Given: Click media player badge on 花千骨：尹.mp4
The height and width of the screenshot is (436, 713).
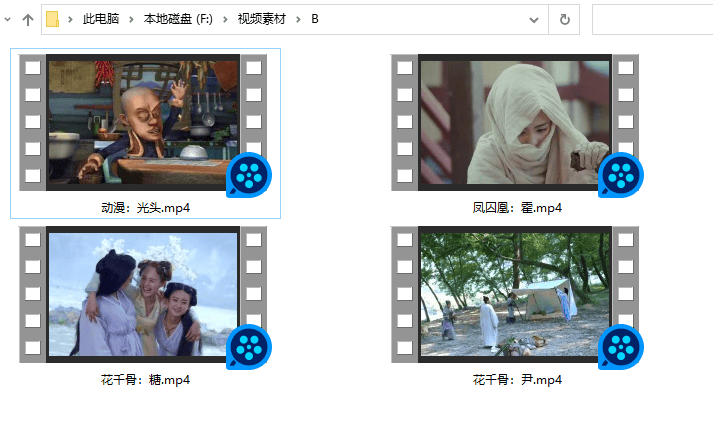Looking at the screenshot, I should point(620,347).
